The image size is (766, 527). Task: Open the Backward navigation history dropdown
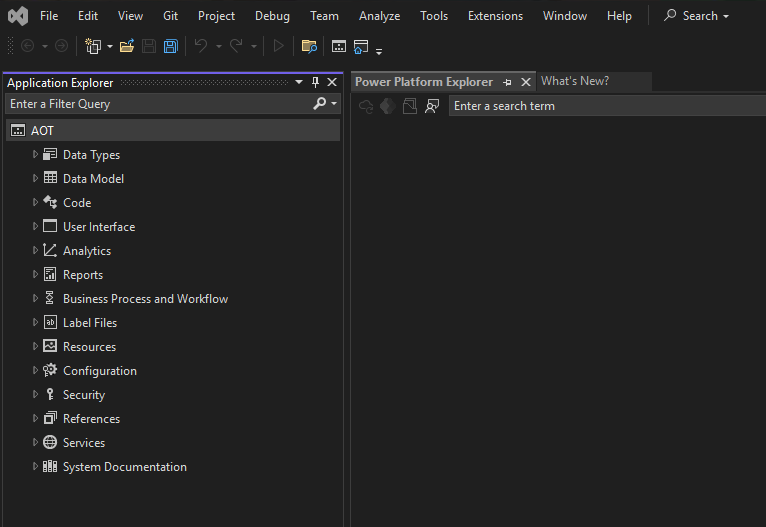coord(44,46)
